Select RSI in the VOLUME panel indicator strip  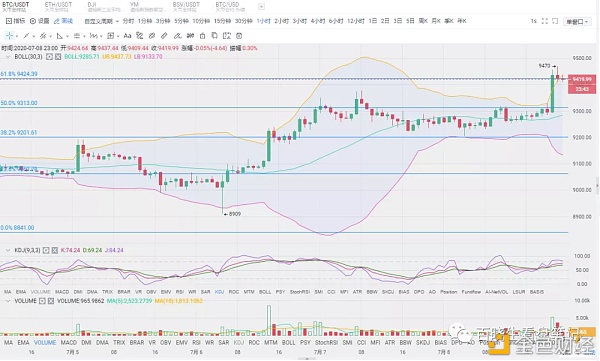click(196, 343)
